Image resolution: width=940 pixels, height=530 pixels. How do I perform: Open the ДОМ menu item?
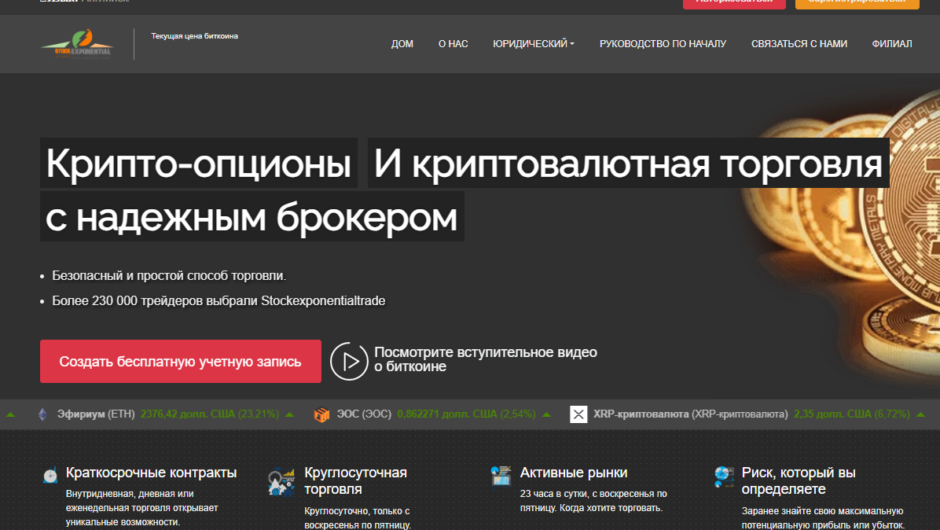point(402,44)
